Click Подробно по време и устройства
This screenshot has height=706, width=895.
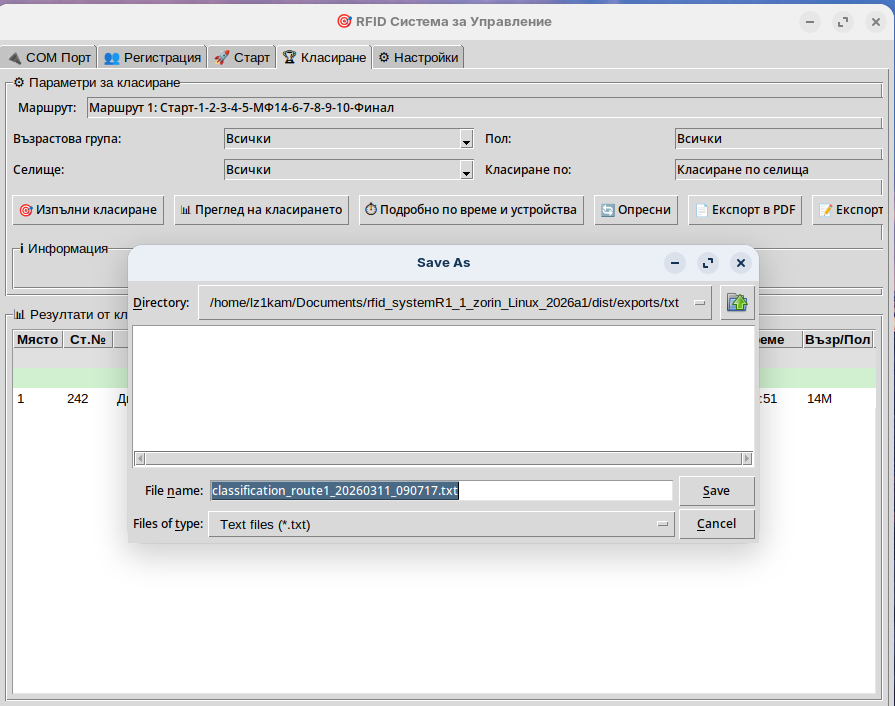(471, 210)
